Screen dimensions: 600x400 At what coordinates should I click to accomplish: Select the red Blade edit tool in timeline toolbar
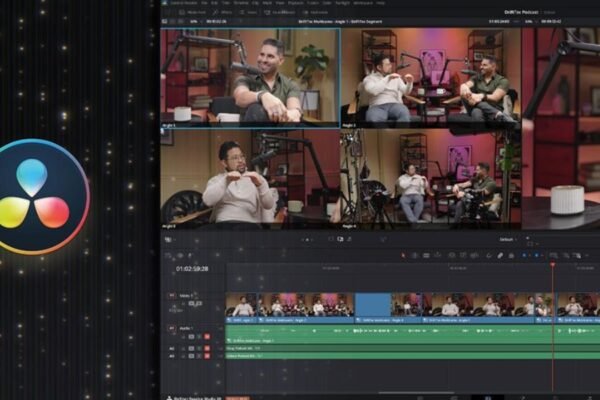(x=402, y=255)
